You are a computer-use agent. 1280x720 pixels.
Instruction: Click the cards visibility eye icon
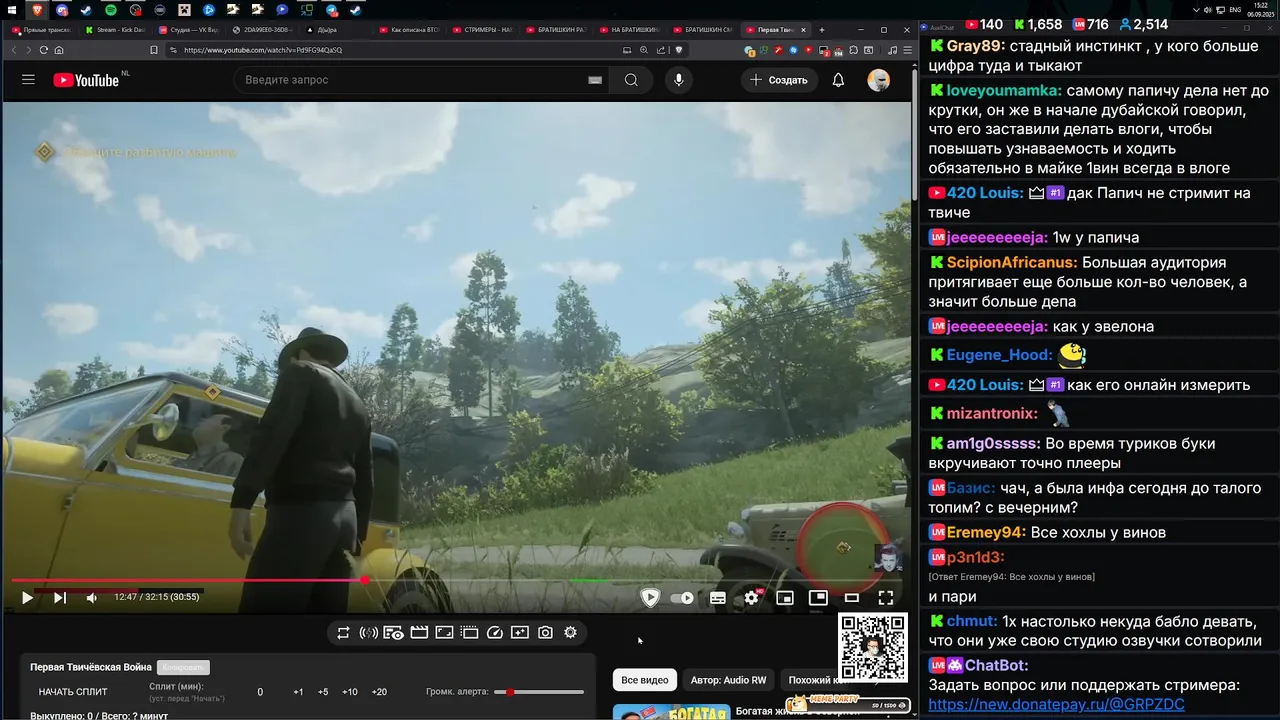pos(394,633)
